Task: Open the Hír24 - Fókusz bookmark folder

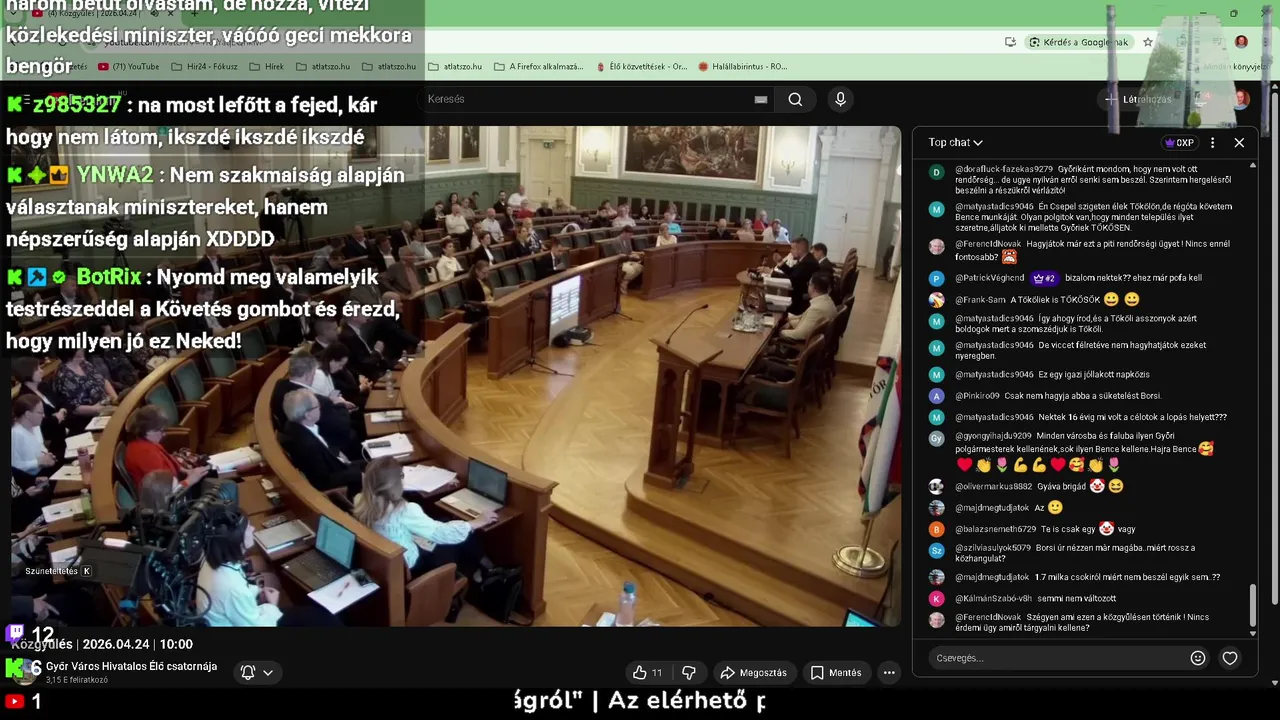Action: 204,67
